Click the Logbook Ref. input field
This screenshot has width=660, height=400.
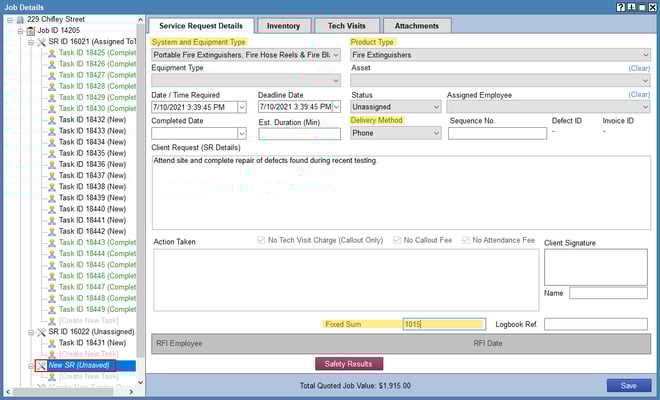[x=596, y=324]
